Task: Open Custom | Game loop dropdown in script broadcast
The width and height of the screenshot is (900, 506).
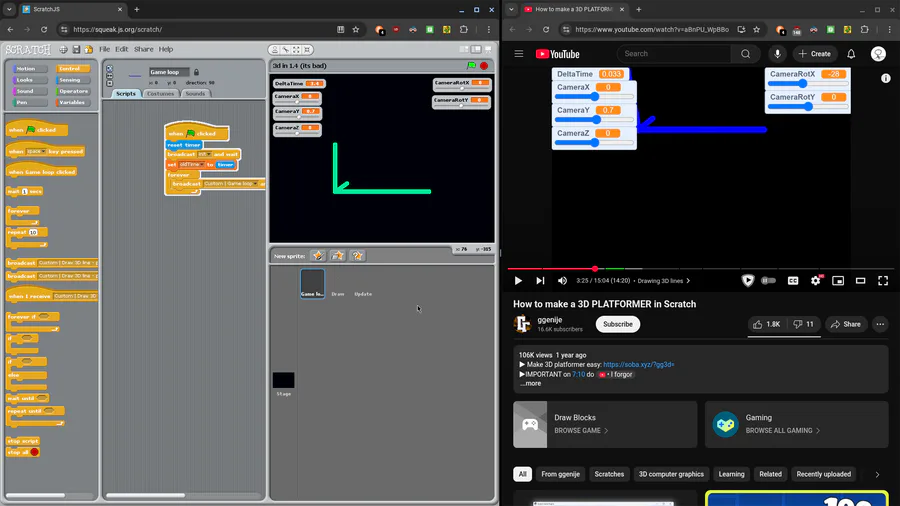Action: point(231,184)
